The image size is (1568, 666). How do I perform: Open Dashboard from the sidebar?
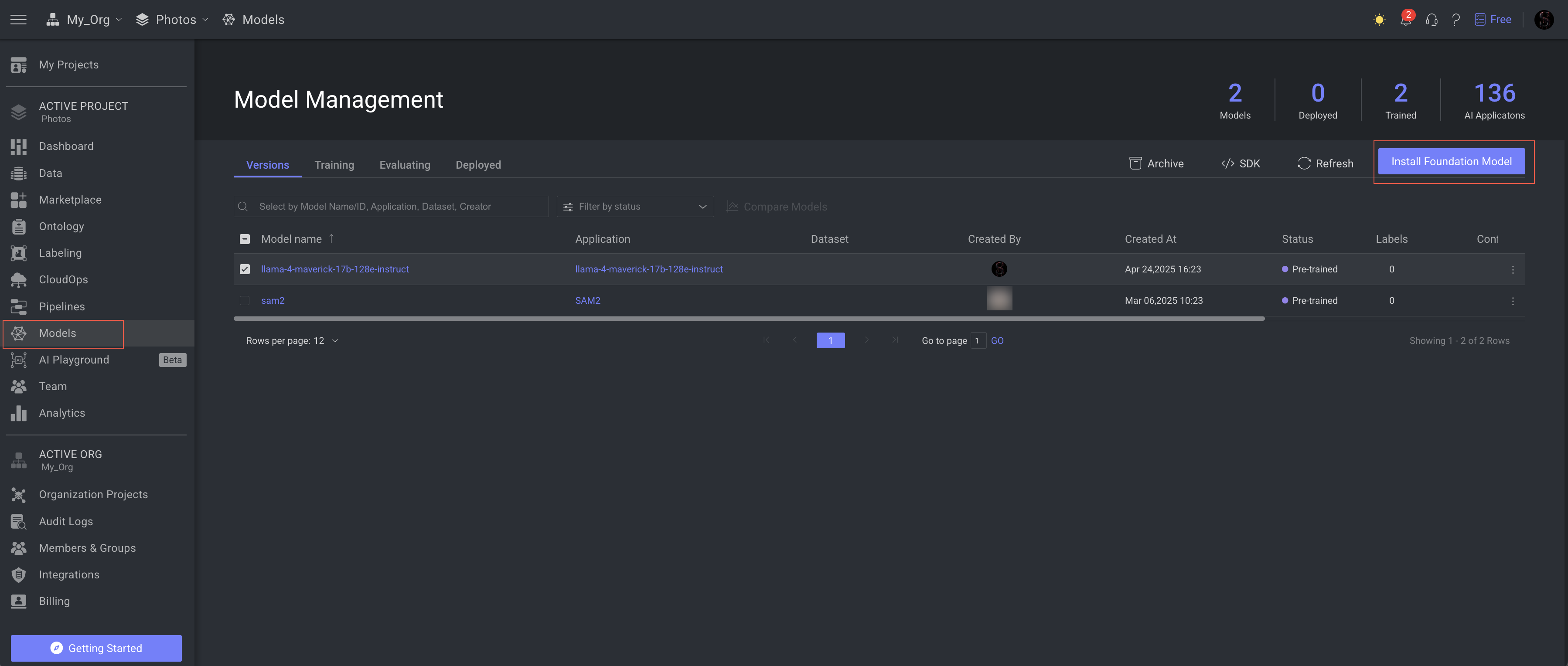(x=66, y=146)
